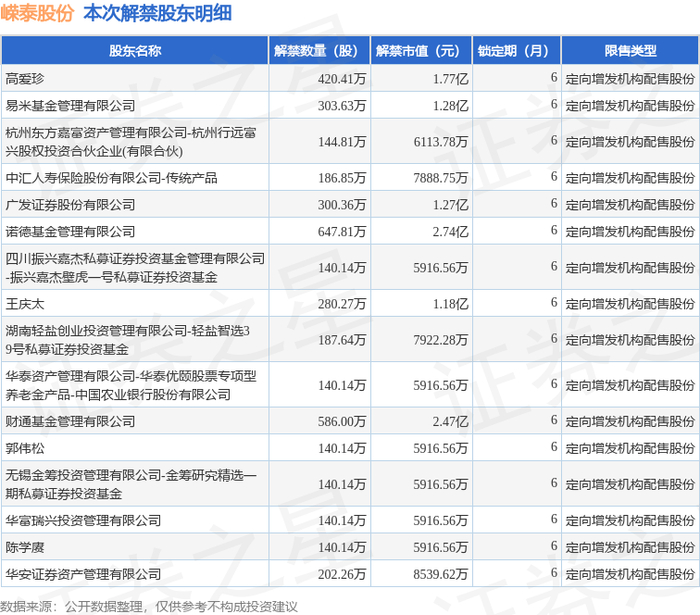Click the 股东名称 column header

[x=135, y=50]
